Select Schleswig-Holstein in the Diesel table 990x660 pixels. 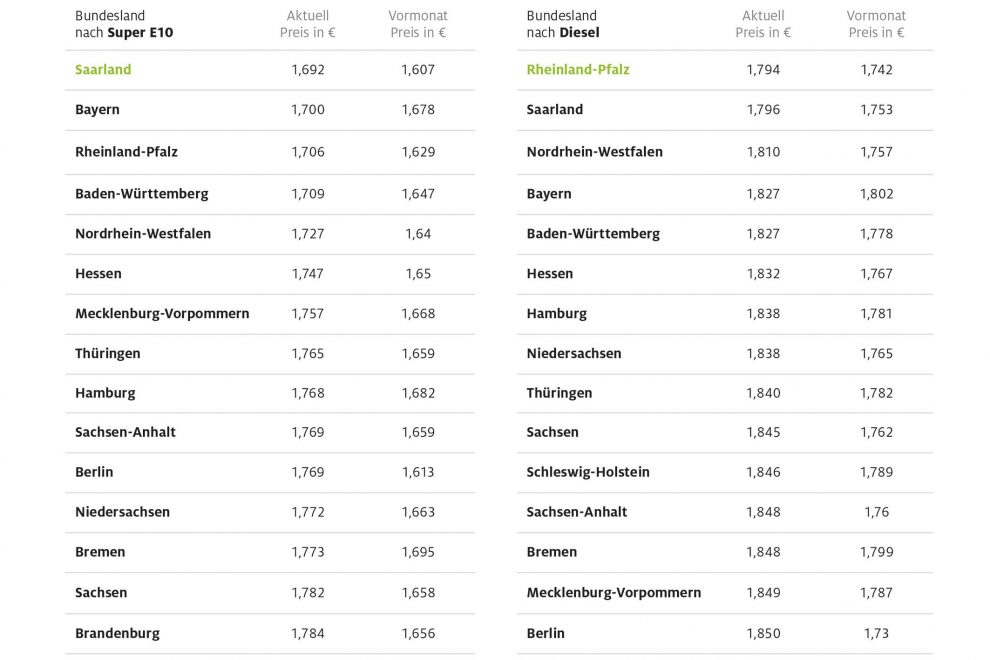588,472
